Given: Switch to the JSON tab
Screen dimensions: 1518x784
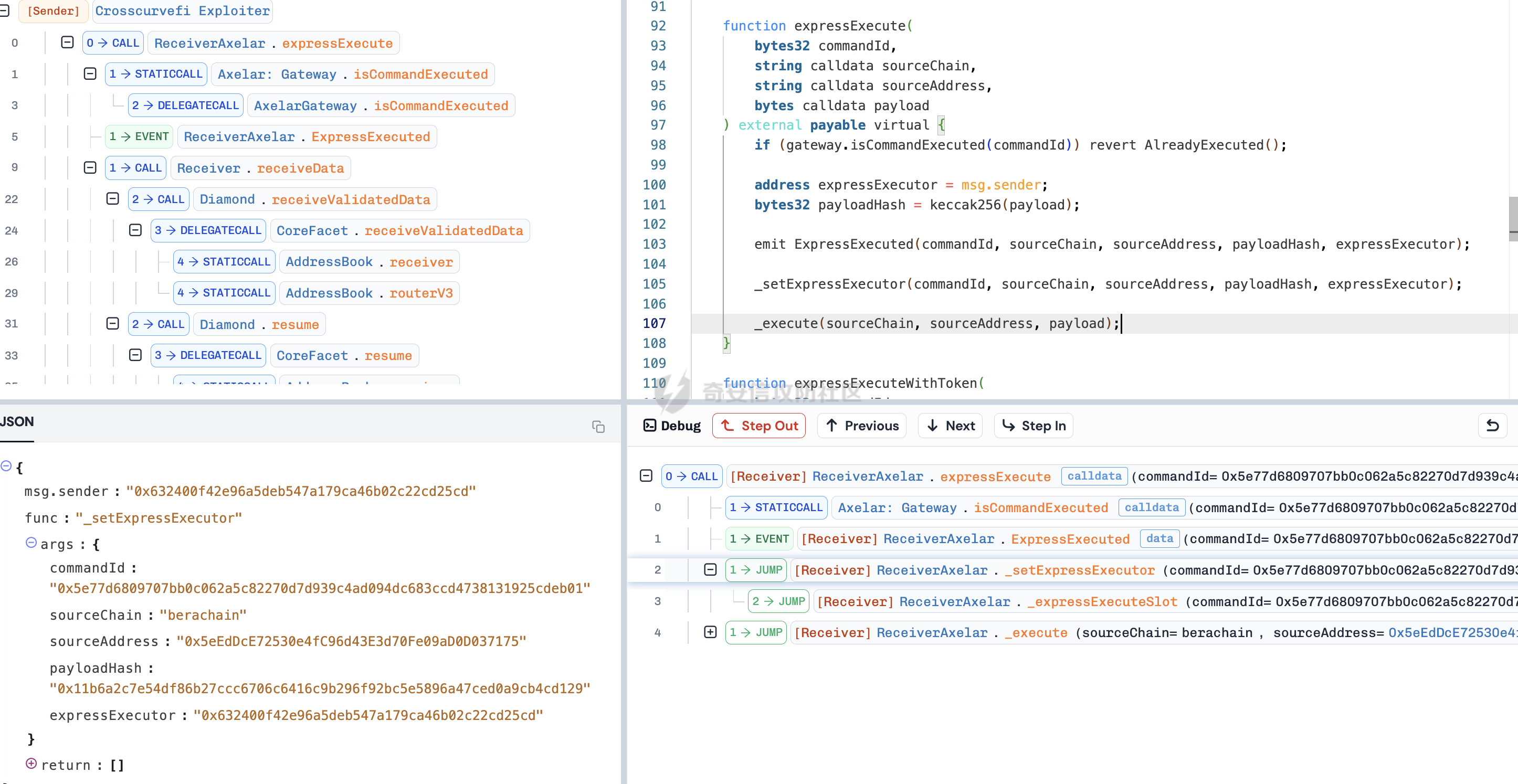Looking at the screenshot, I should [16, 422].
